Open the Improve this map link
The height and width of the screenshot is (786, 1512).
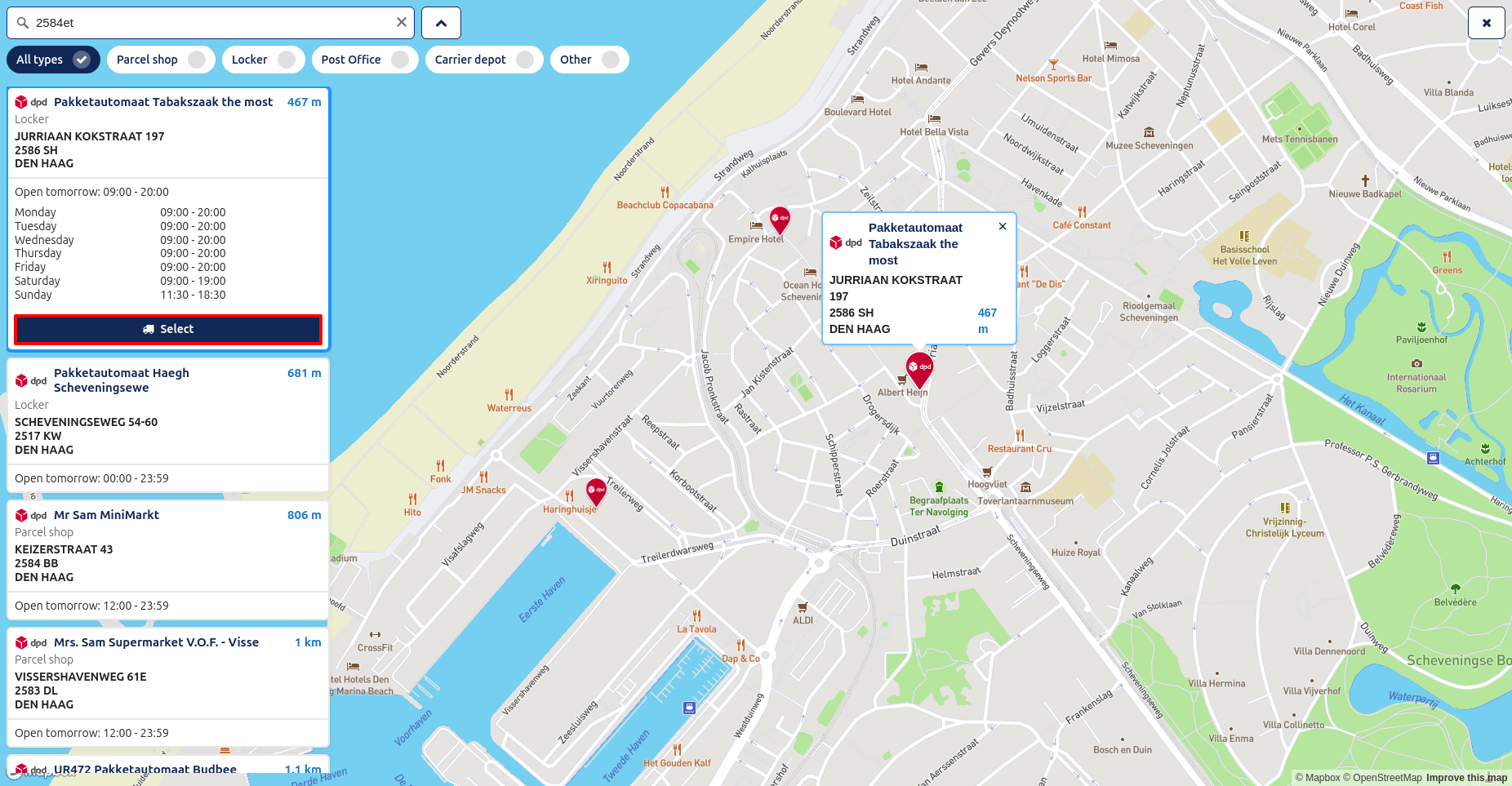point(1466,778)
